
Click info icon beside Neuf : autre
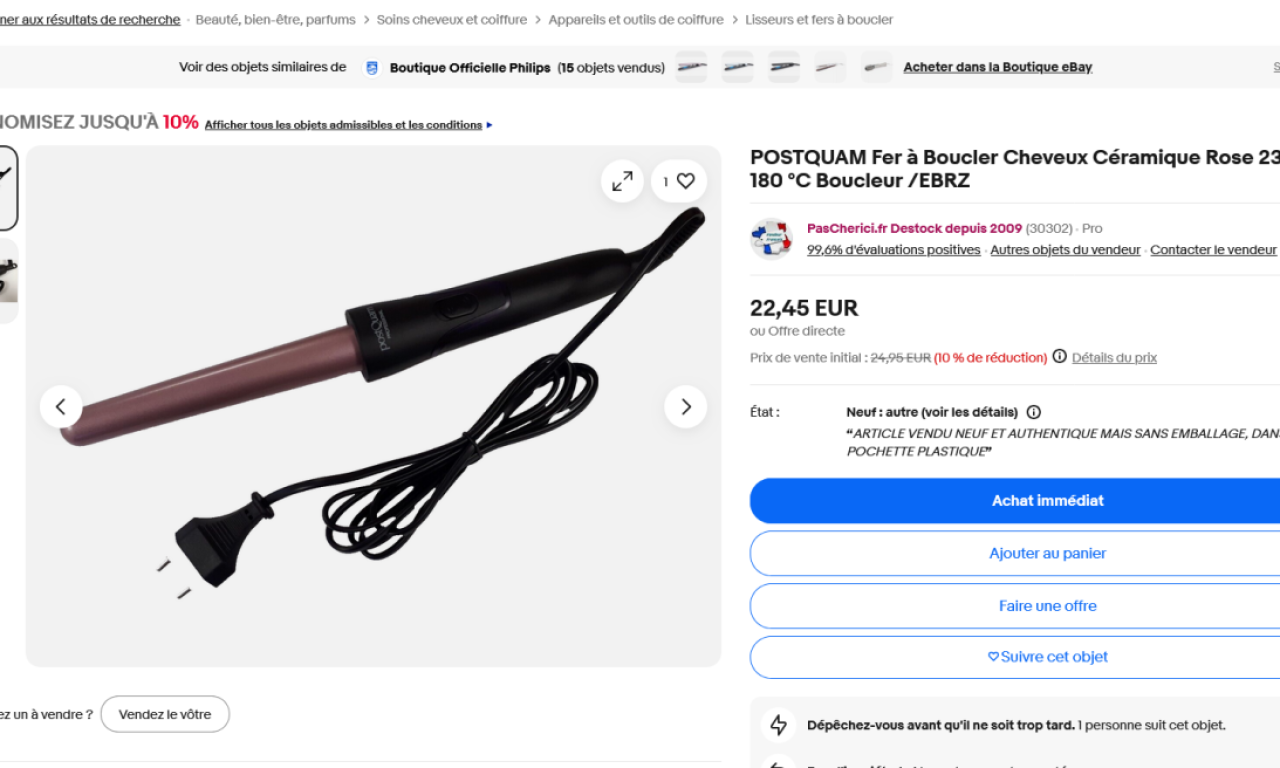1034,412
